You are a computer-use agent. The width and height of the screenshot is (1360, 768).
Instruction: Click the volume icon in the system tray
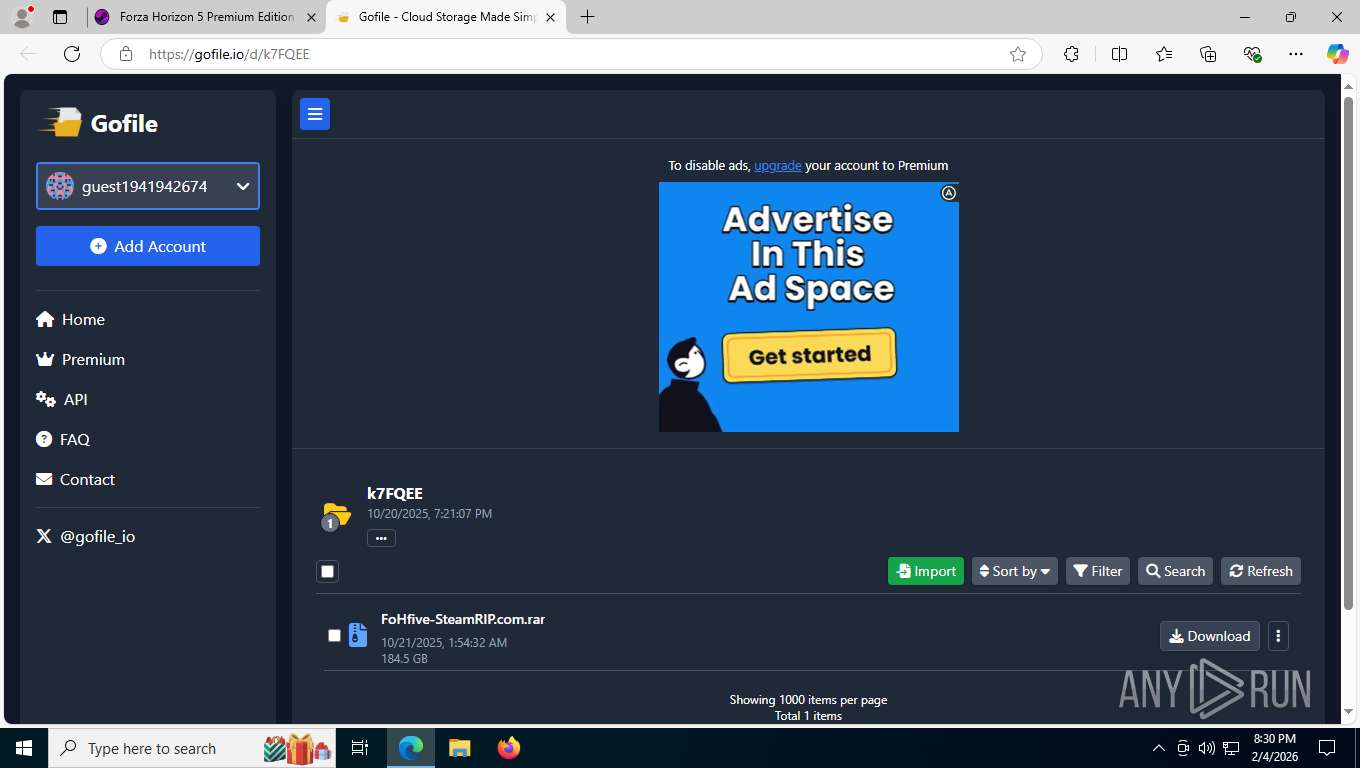pos(1206,748)
